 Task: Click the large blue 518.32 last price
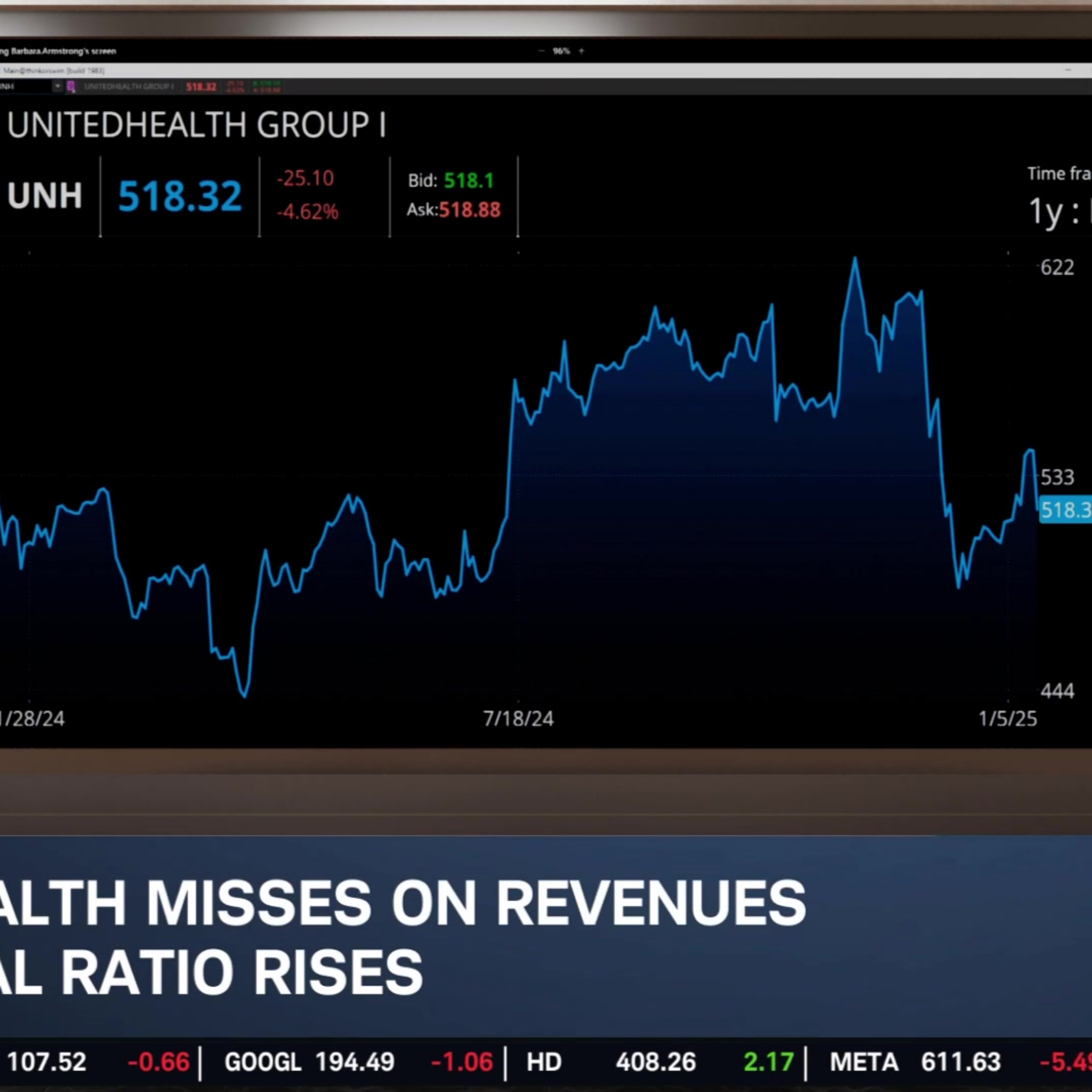(180, 196)
